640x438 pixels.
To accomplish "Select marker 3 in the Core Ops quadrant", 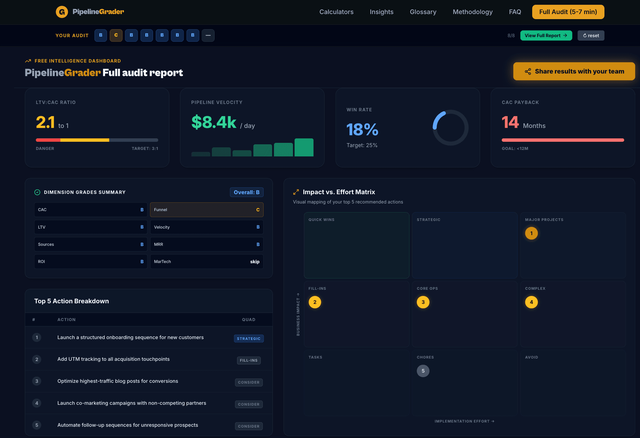I will point(423,302).
